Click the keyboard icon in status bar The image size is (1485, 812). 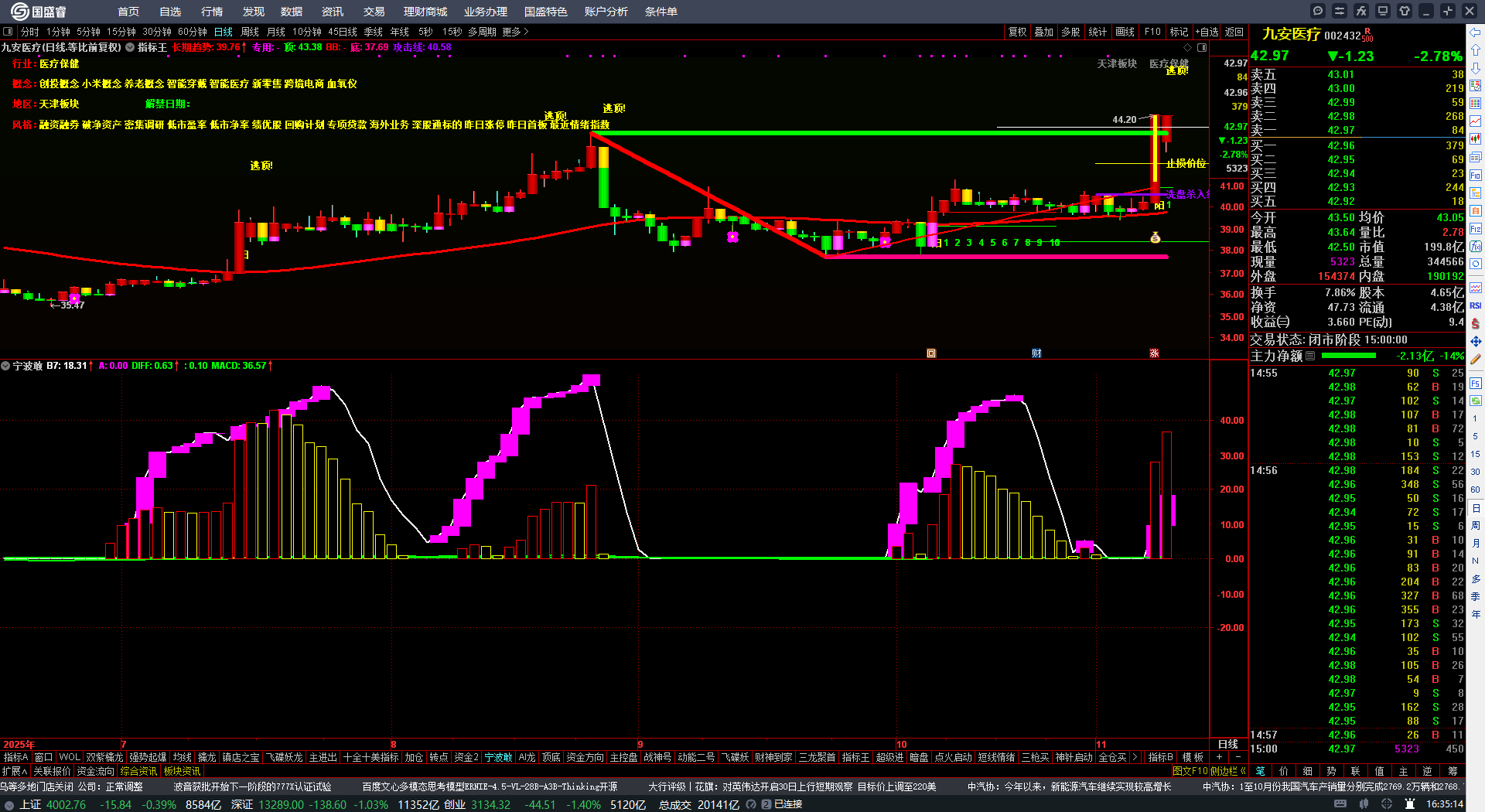point(1340,804)
